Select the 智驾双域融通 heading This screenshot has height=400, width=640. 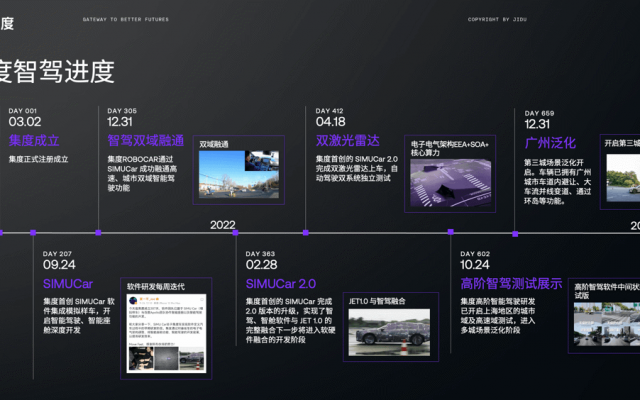coord(146,140)
